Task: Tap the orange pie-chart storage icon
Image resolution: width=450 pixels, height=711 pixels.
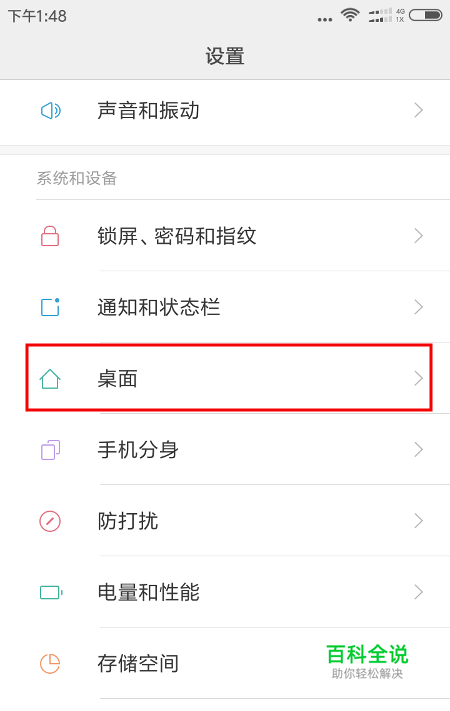Action: (x=50, y=663)
